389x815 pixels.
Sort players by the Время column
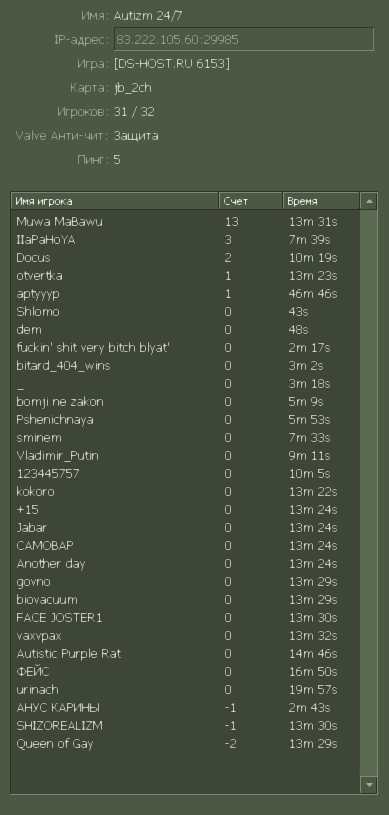[x=321, y=201]
